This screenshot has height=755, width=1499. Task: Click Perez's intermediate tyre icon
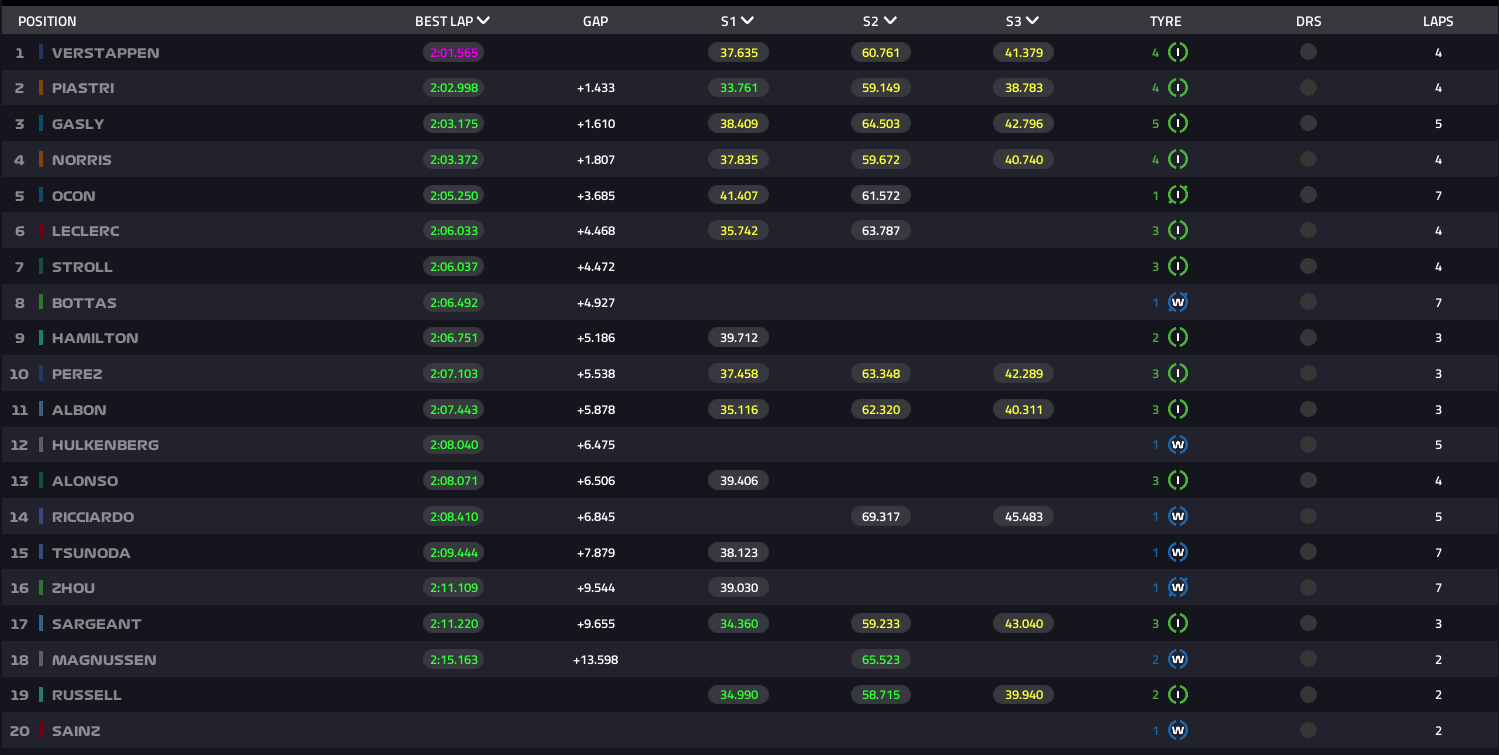click(1178, 374)
